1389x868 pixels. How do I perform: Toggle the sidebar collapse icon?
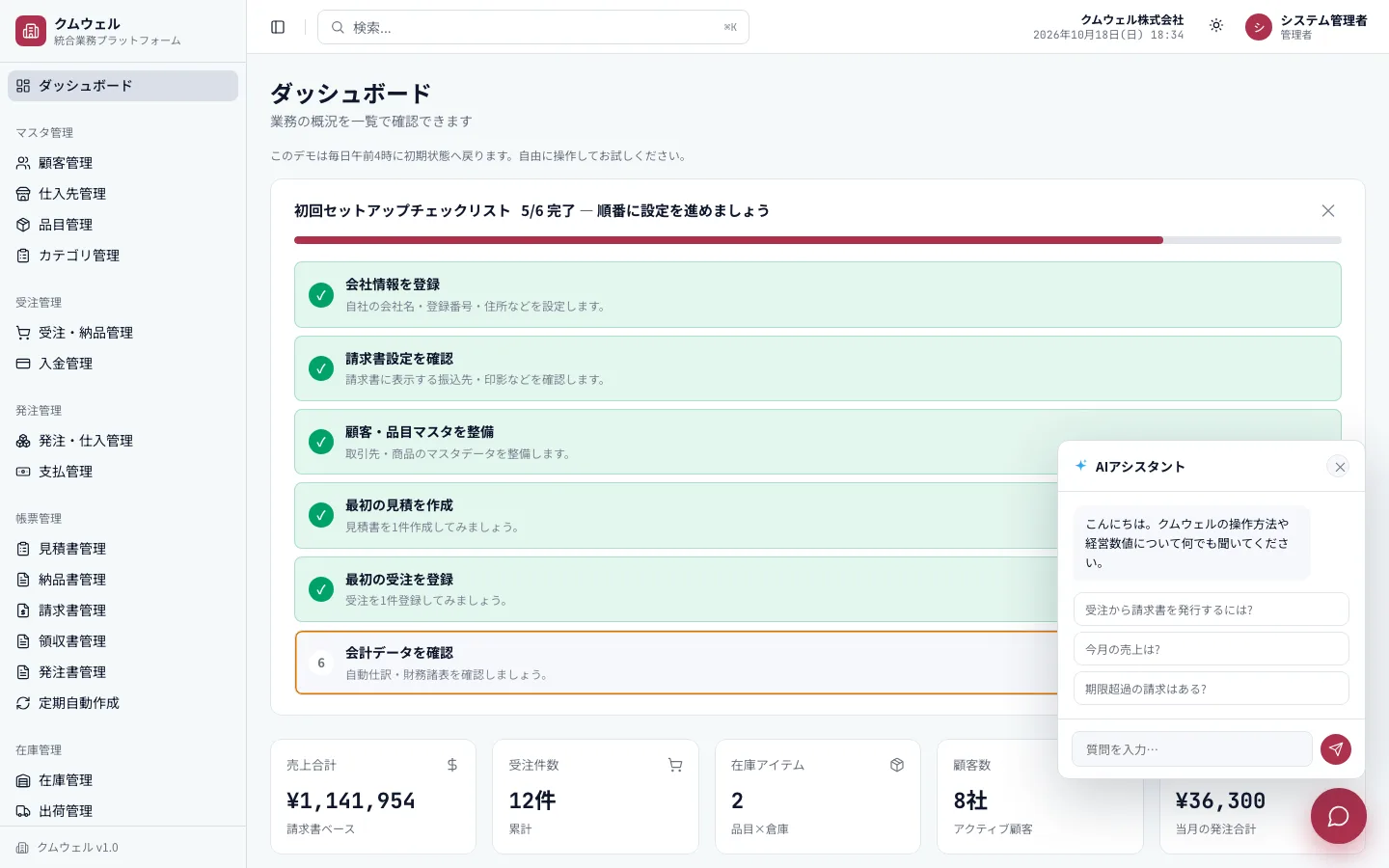[278, 27]
